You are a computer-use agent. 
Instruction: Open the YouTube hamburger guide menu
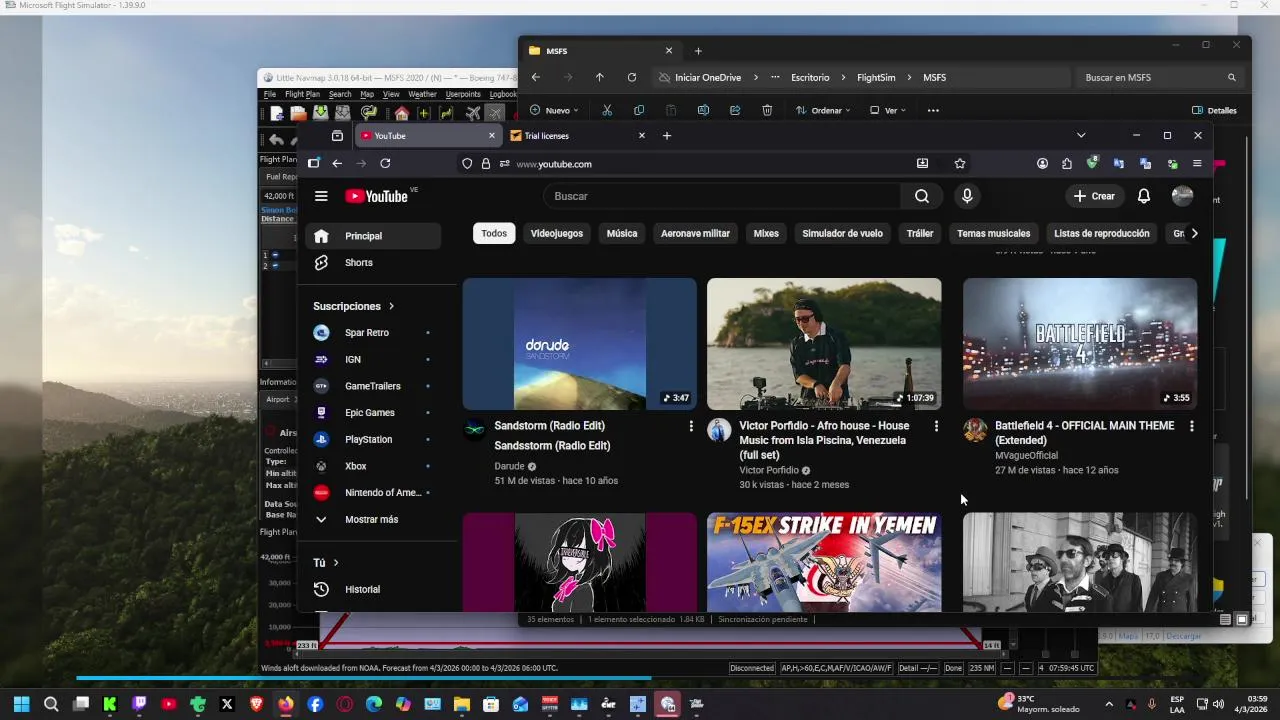321,196
